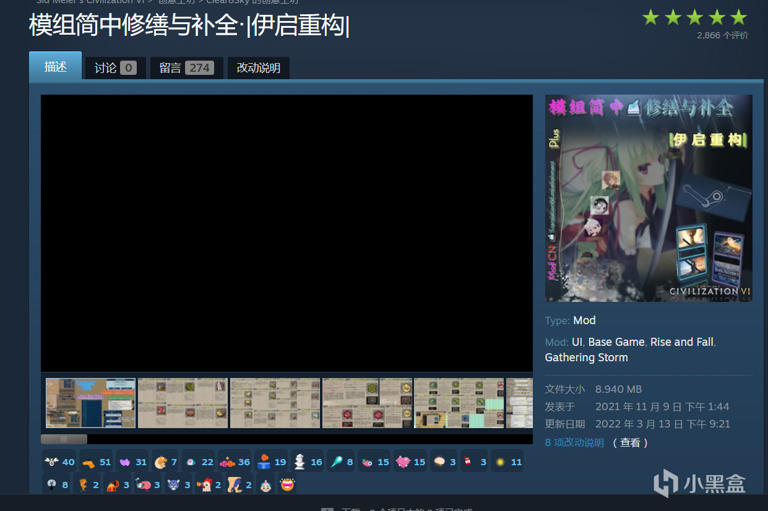This screenshot has width=768, height=511.
Task: Open the 8 项改动说明 link
Action: [x=575, y=442]
